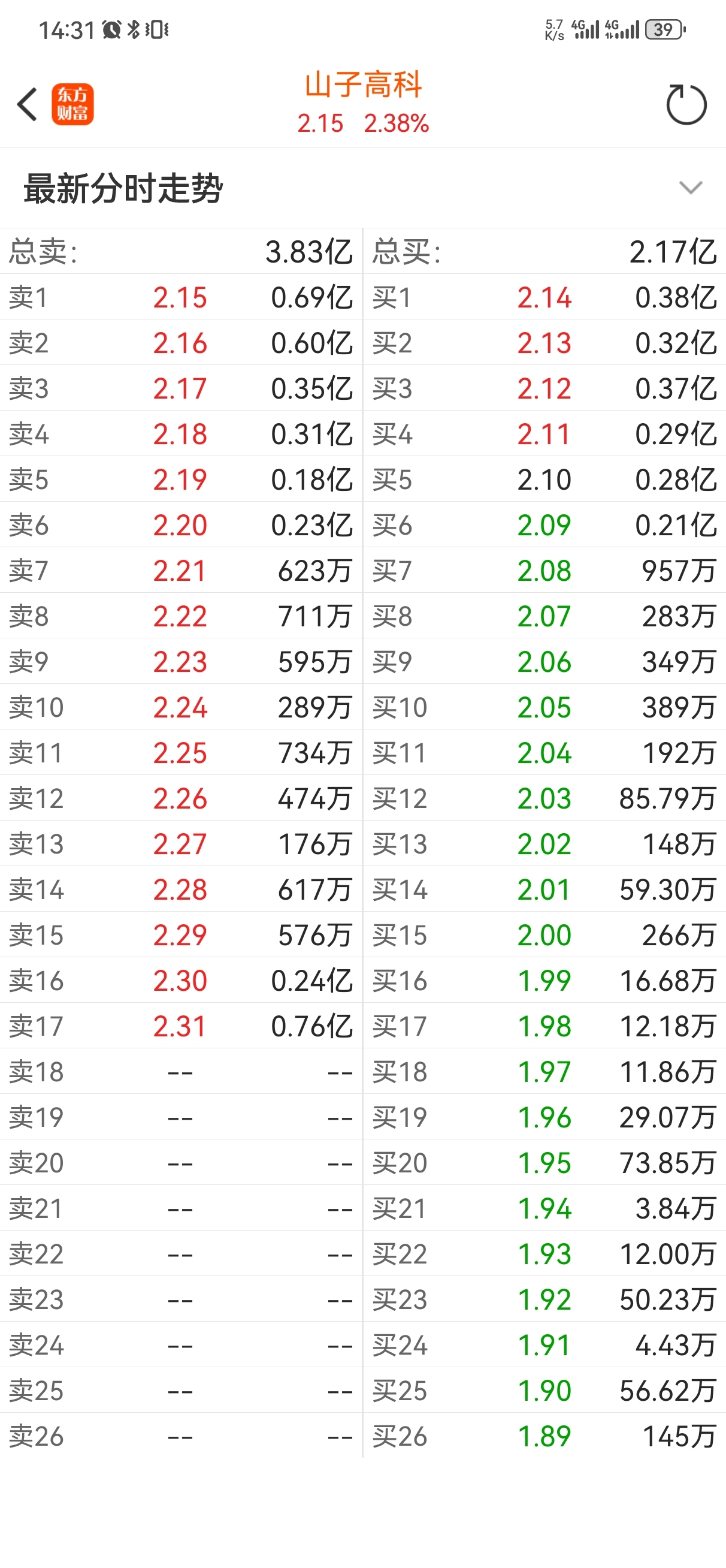Select the 卖9 volume 595万
This screenshot has width=726, height=1568.
315,662
